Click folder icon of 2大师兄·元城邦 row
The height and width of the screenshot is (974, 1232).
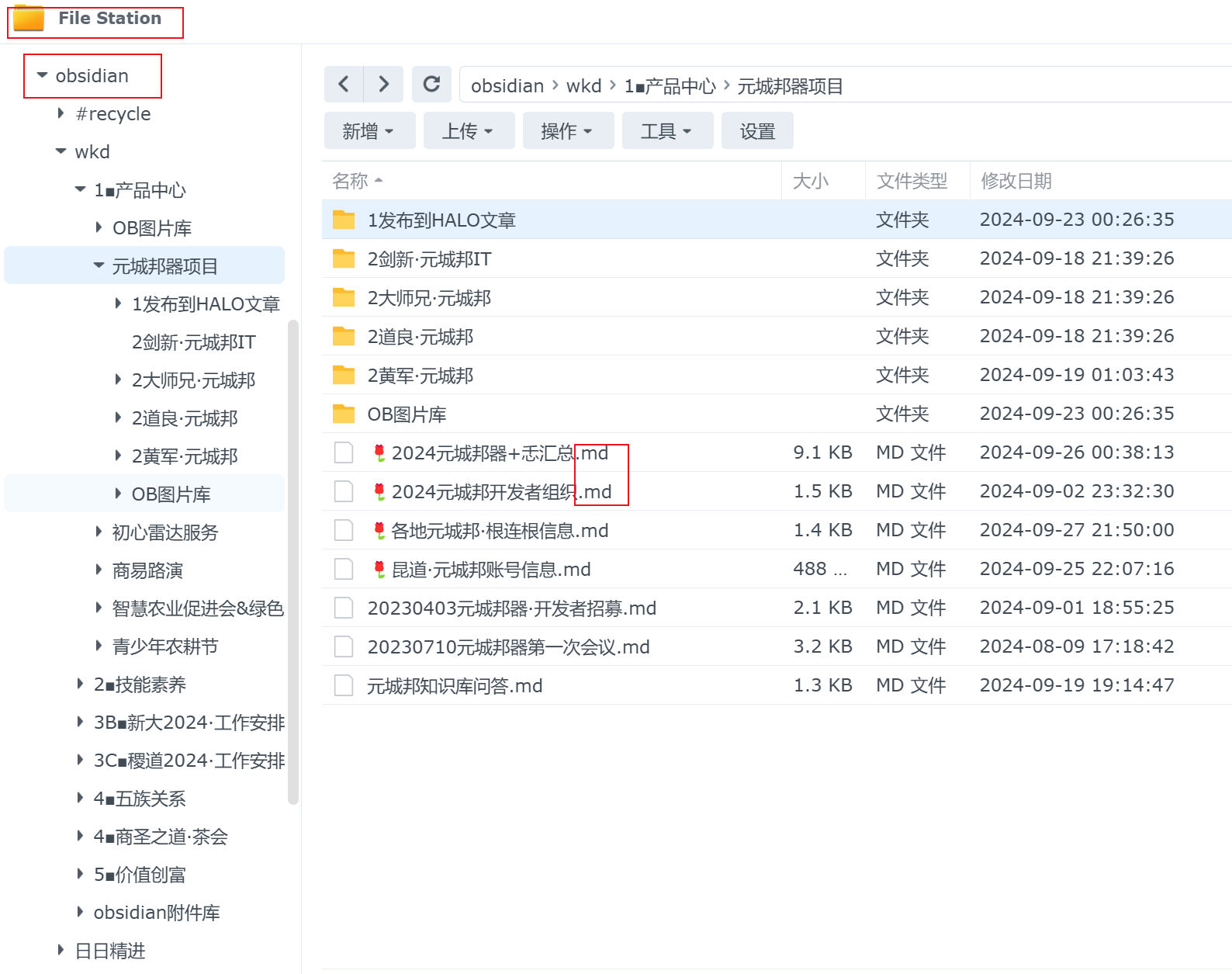(344, 297)
